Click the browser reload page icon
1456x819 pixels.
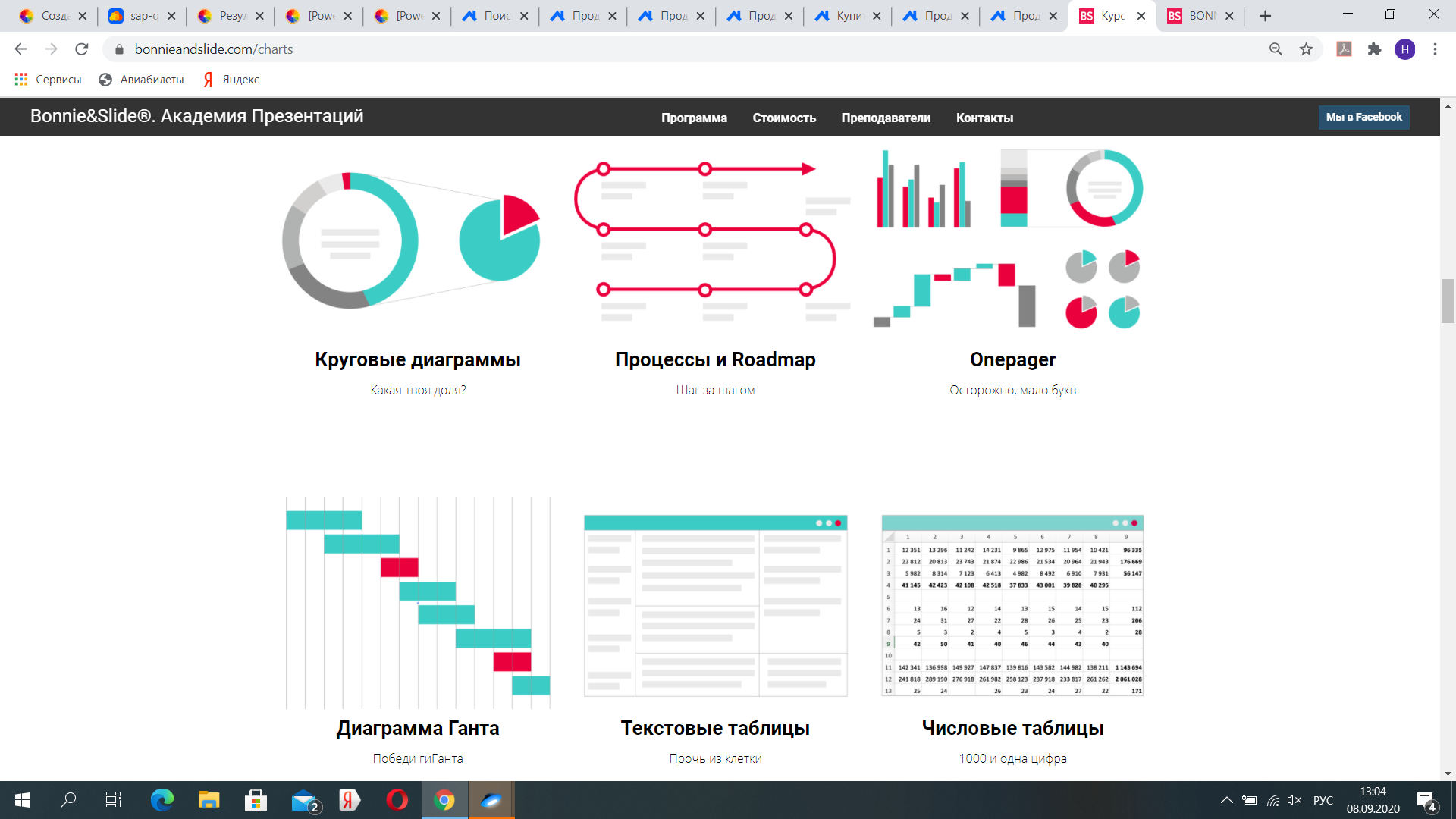[82, 49]
